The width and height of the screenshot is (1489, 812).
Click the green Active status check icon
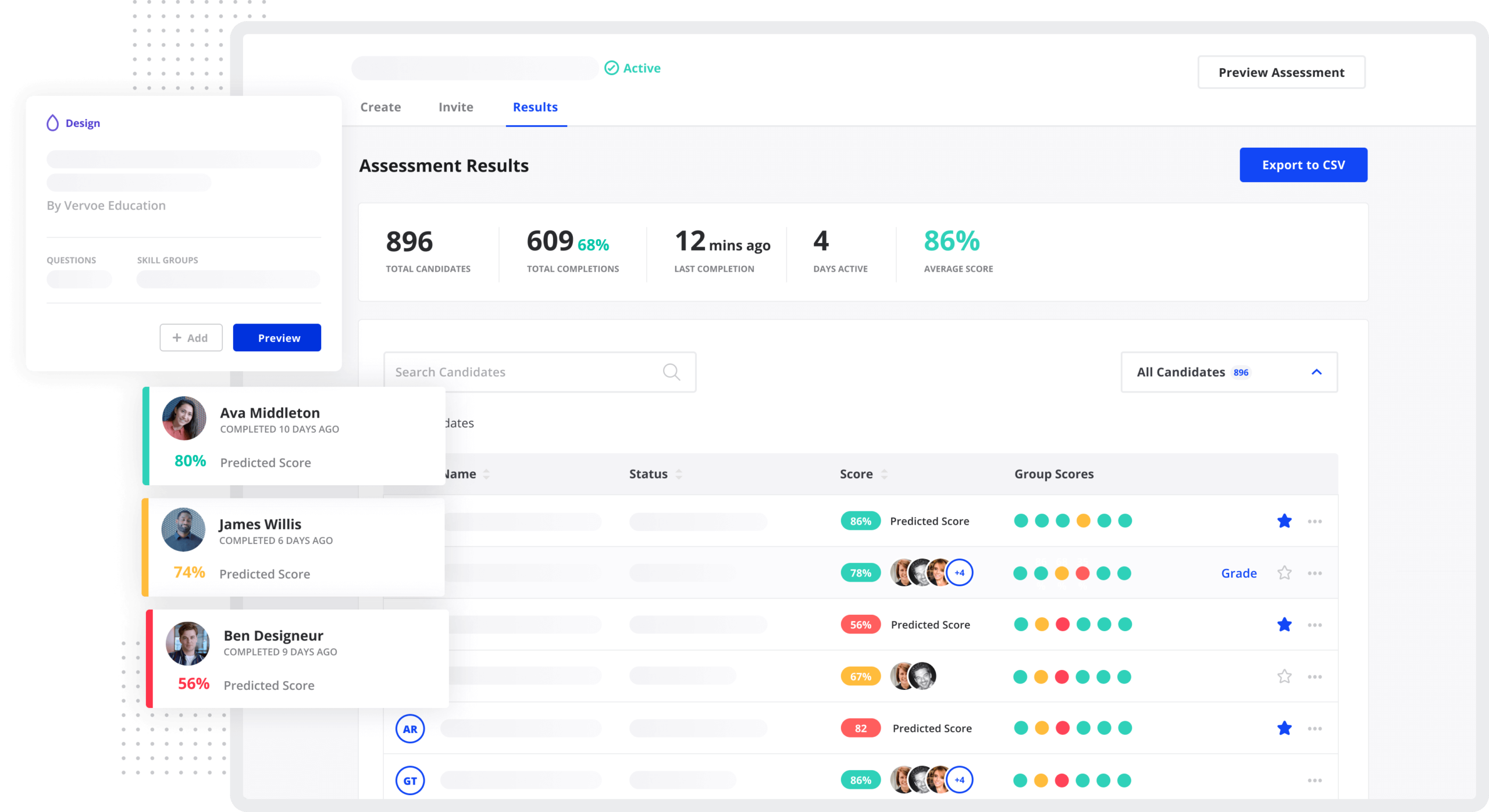(611, 68)
